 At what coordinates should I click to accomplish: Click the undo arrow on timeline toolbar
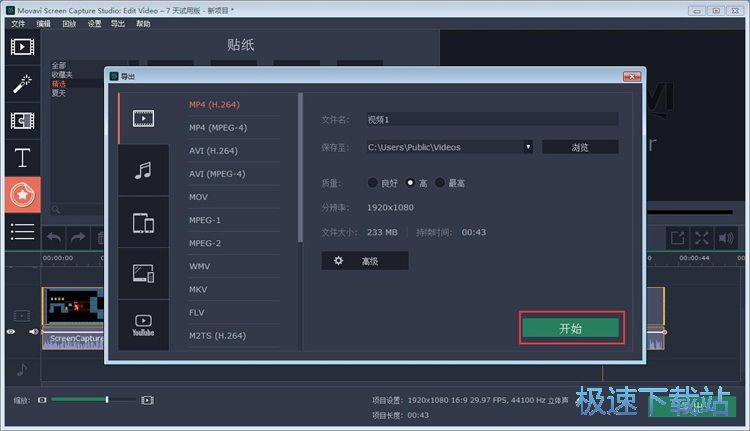coord(54,237)
